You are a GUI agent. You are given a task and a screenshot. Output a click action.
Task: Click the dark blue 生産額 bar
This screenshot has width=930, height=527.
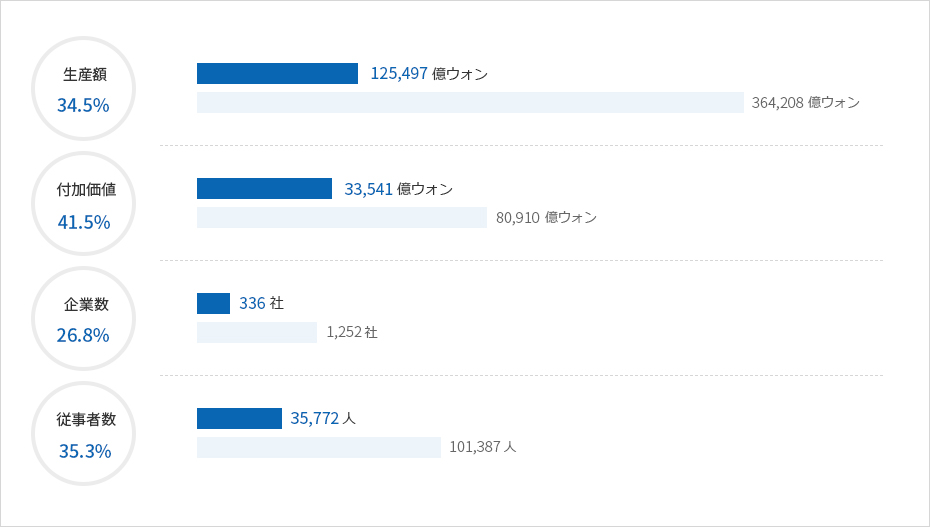coord(278,74)
